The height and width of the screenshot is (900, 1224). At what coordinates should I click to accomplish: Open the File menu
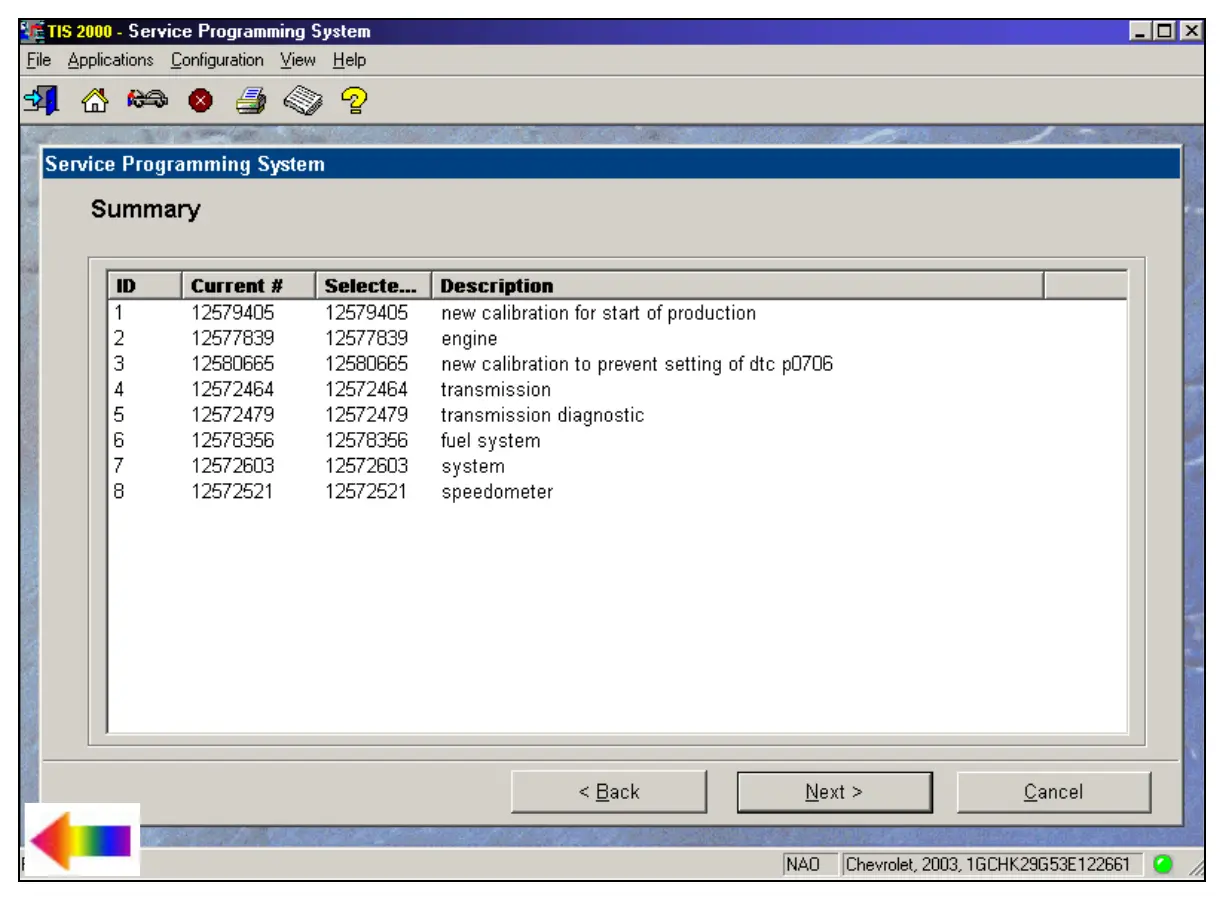point(39,60)
